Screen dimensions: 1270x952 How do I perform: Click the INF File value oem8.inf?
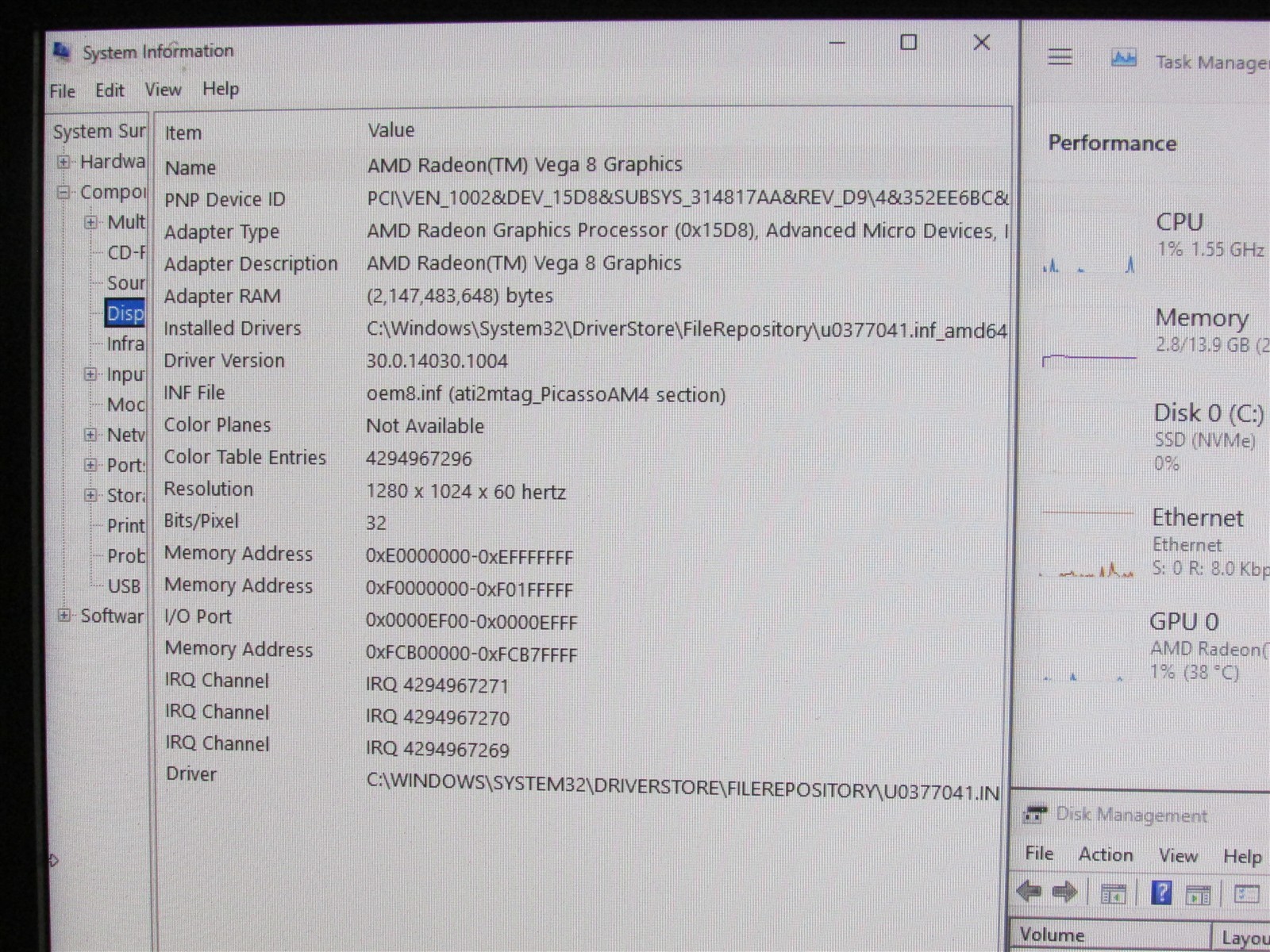[x=545, y=394]
